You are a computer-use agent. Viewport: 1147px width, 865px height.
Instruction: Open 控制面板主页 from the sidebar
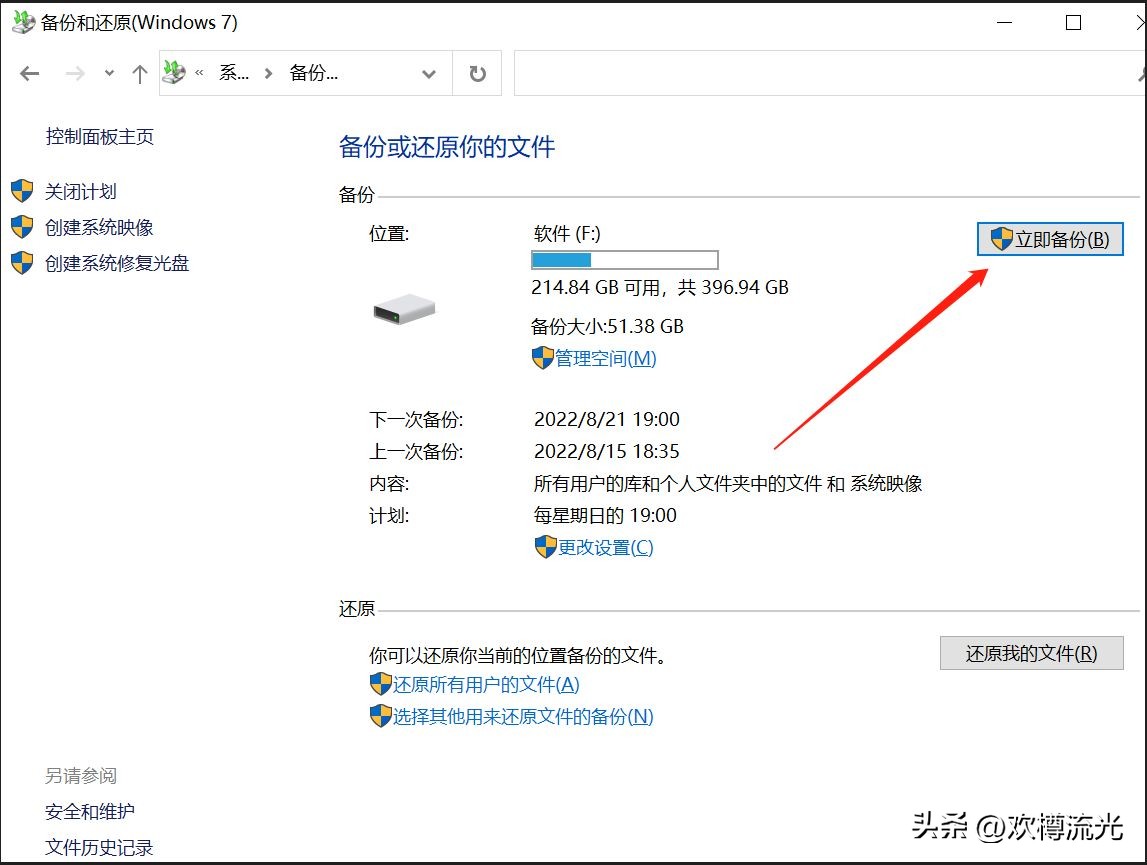[x=99, y=137]
